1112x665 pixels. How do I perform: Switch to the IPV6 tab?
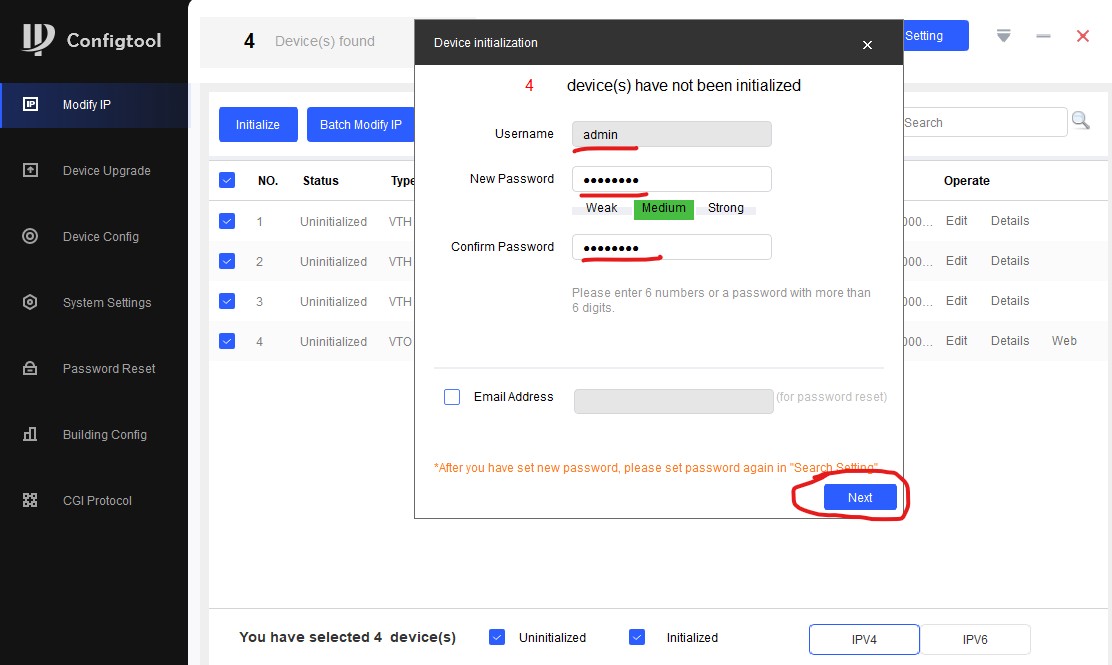coord(975,639)
